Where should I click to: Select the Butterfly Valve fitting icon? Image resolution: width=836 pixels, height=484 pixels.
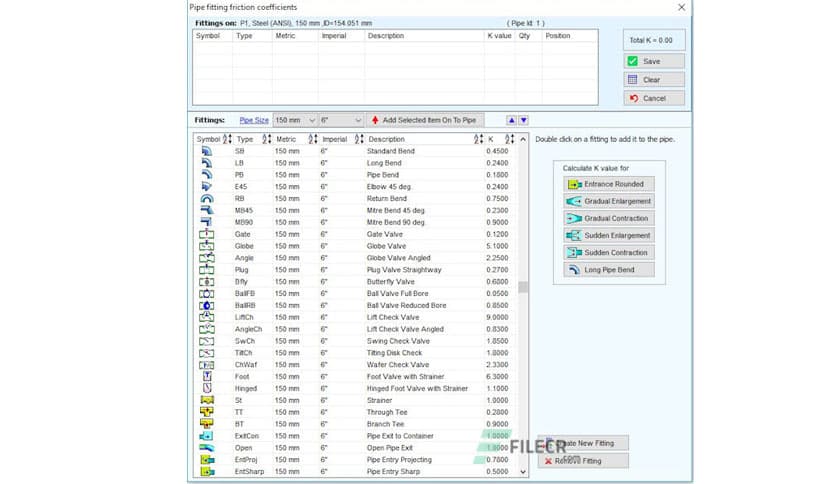coord(207,282)
